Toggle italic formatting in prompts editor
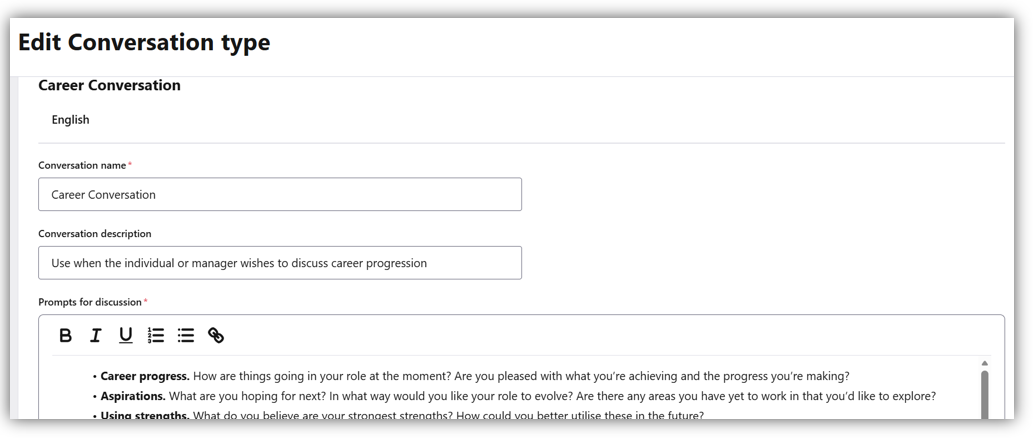The image size is (1036, 442). click(96, 336)
